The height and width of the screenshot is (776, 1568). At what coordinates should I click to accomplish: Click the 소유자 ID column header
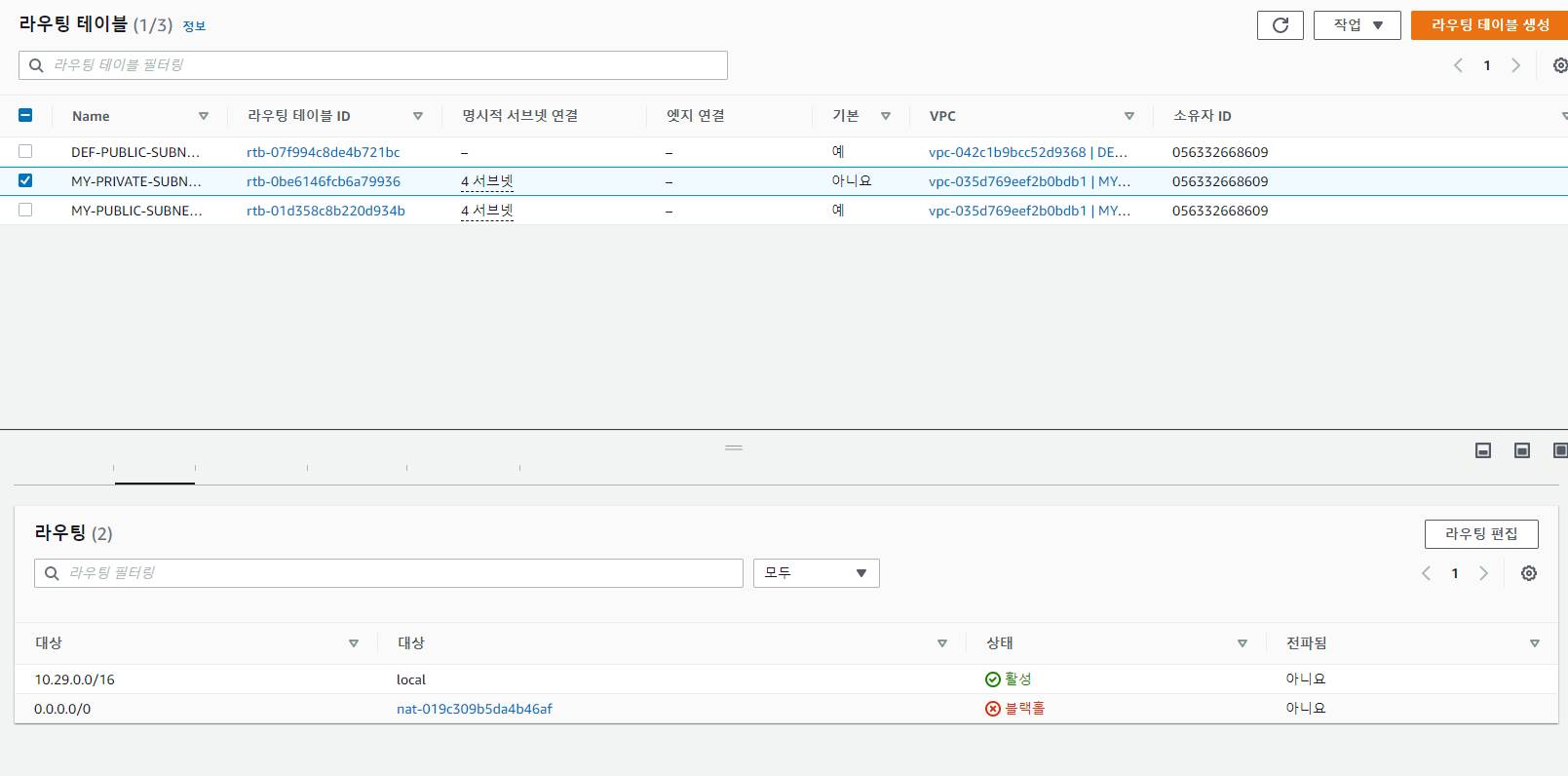[x=1203, y=116]
